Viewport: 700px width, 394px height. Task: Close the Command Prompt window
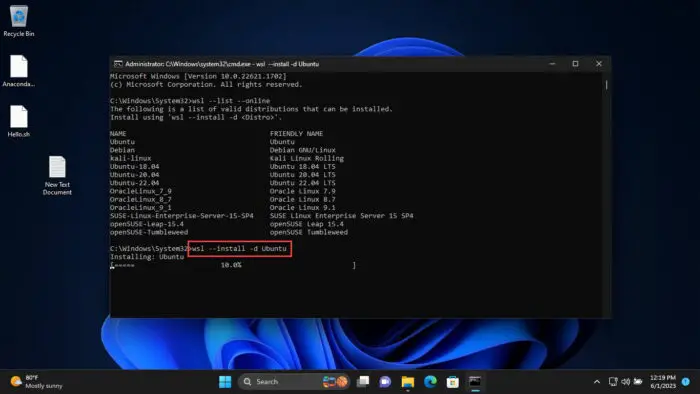click(599, 64)
